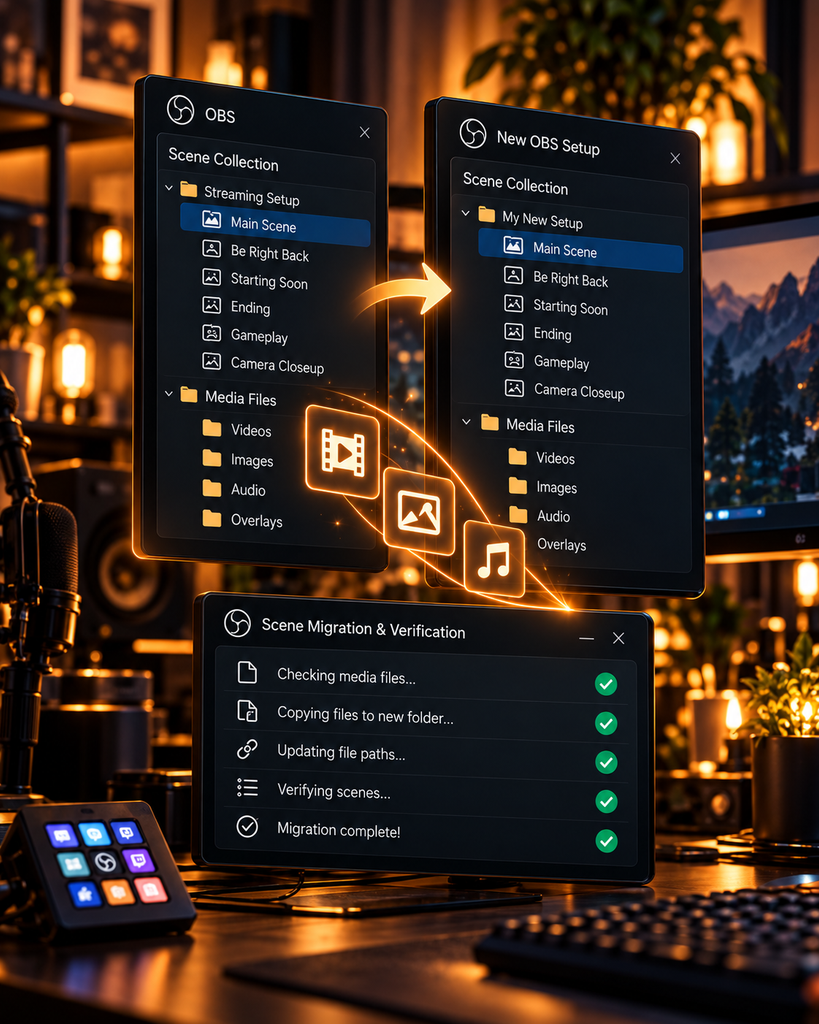Click the Scene Collection header in OBS window
819x1024 pixels.
[223, 159]
